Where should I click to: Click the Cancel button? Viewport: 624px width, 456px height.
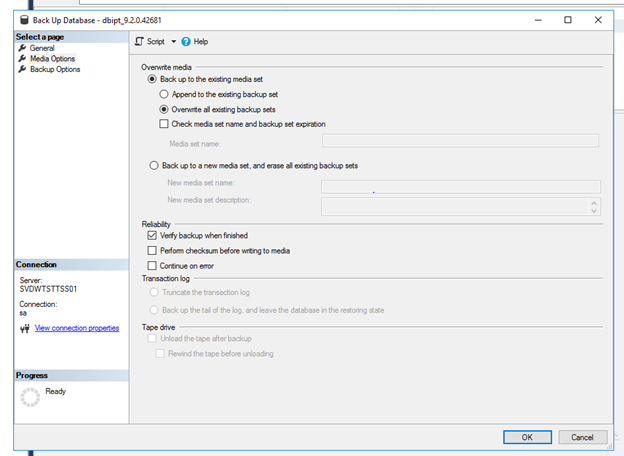tap(583, 437)
